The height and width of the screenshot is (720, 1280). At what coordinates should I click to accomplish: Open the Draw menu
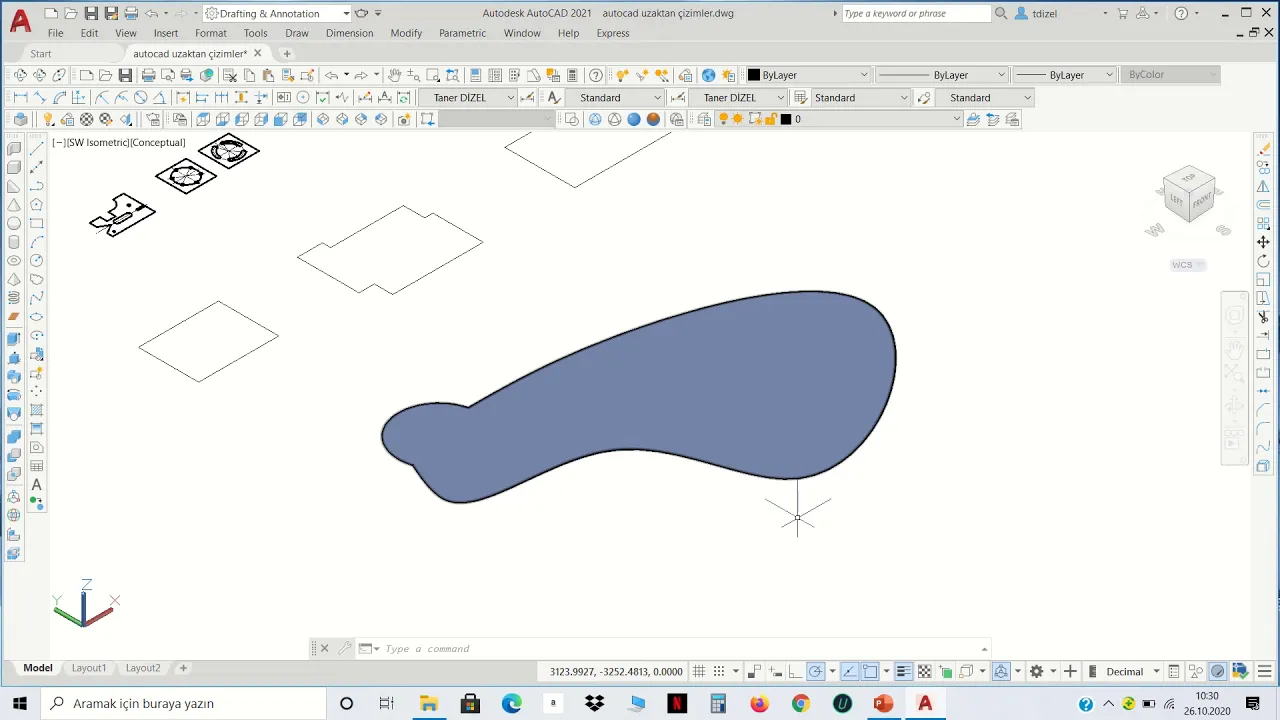coord(296,33)
